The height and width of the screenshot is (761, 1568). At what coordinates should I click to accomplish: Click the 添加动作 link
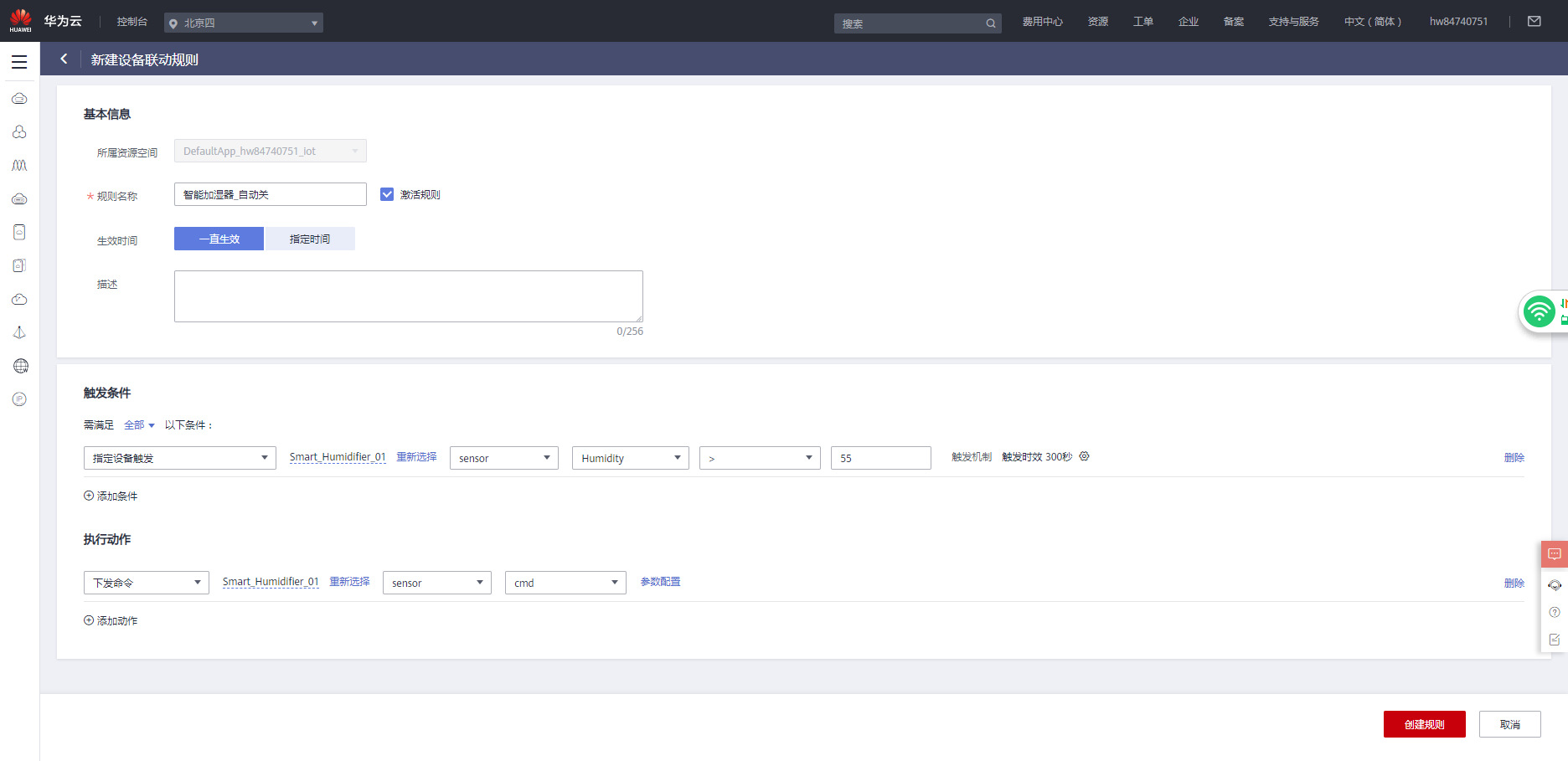(117, 621)
